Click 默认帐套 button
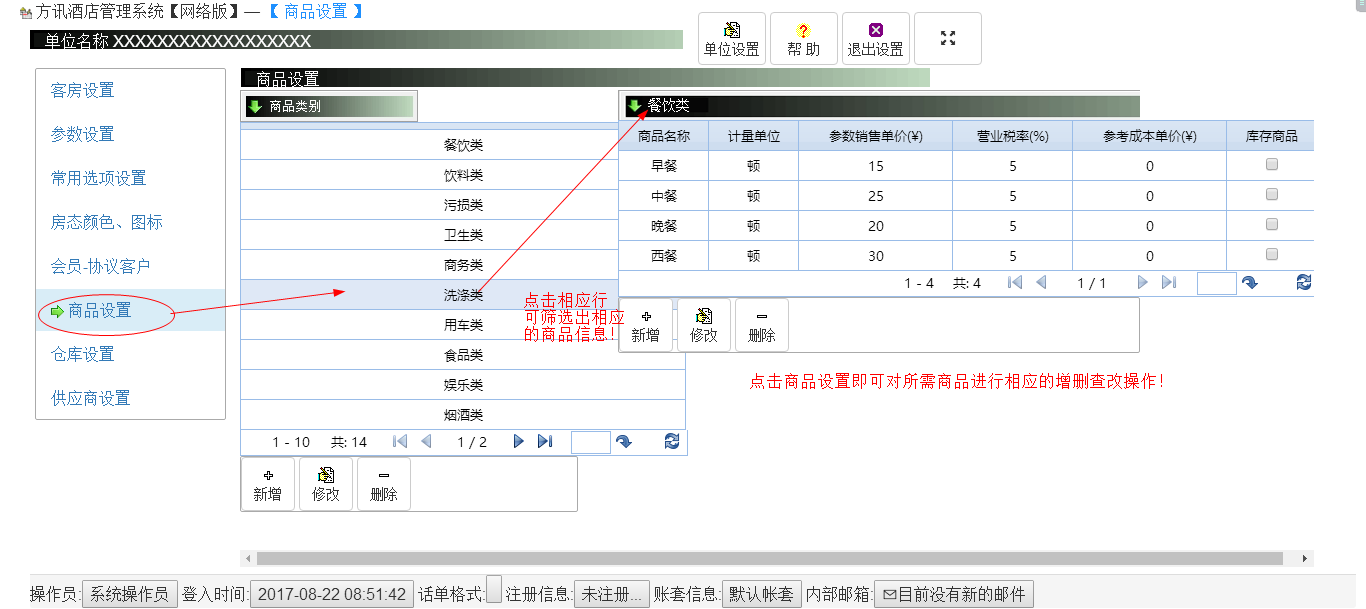Image resolution: width=1366 pixels, height=609 pixels. click(x=762, y=594)
